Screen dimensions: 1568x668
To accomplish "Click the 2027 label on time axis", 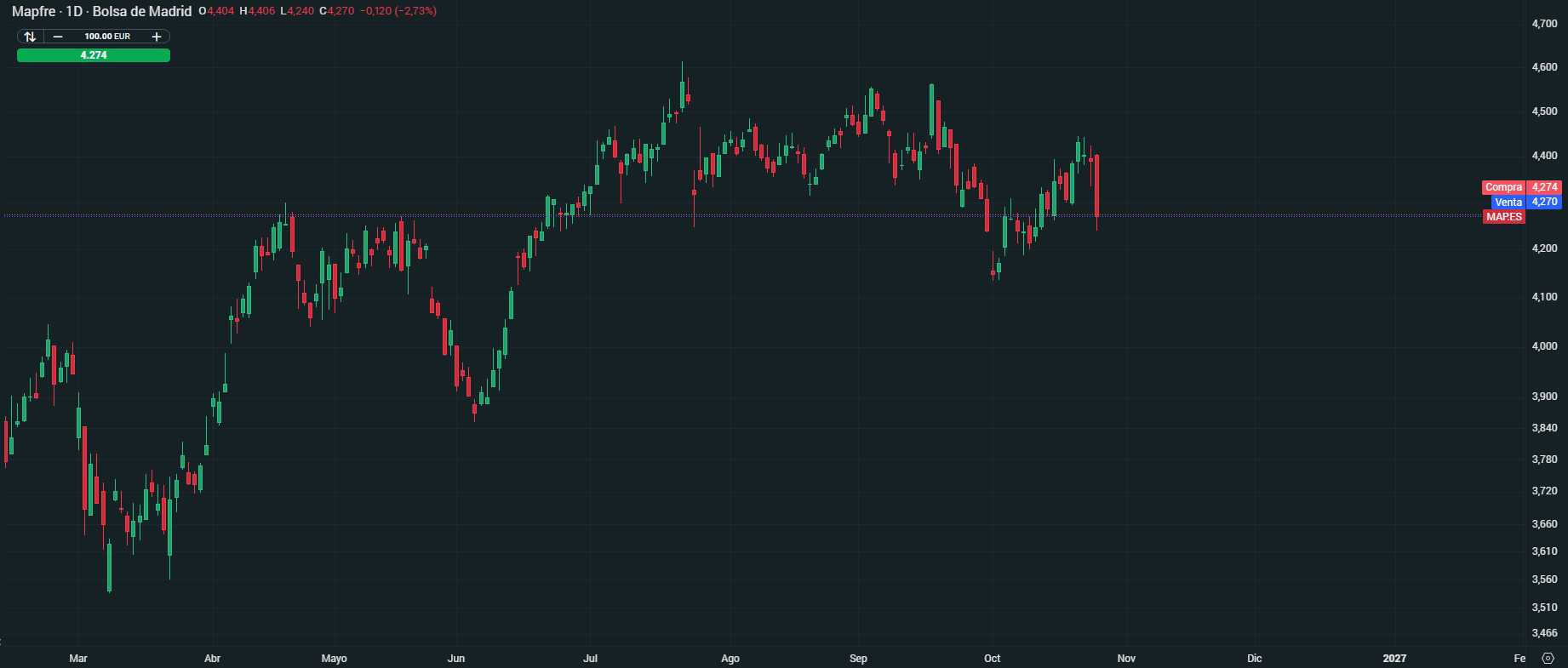I will [x=1394, y=659].
